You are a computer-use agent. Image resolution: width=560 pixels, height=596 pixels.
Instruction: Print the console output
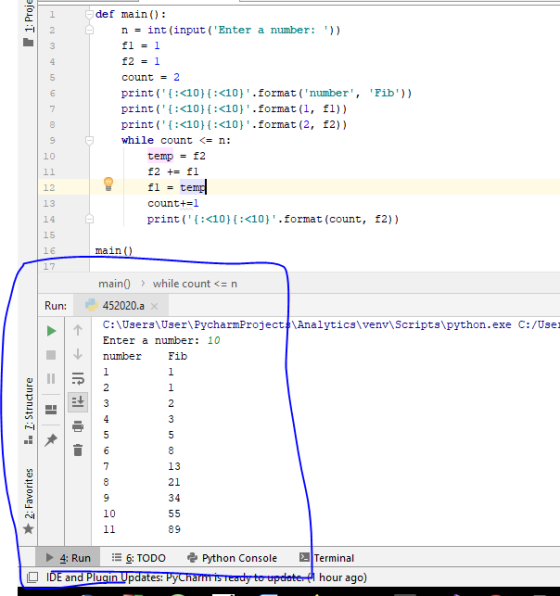[78, 426]
